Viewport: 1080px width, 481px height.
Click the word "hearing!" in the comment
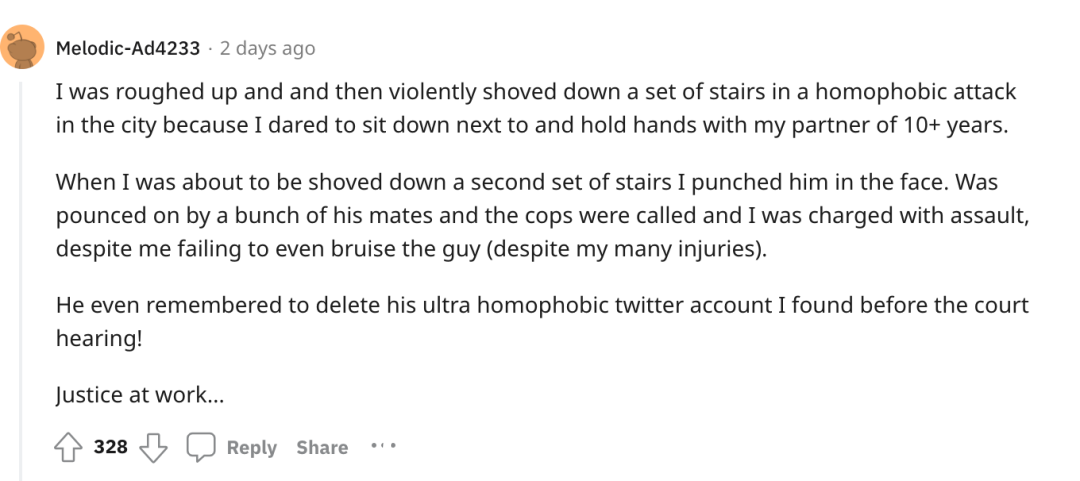[98, 338]
